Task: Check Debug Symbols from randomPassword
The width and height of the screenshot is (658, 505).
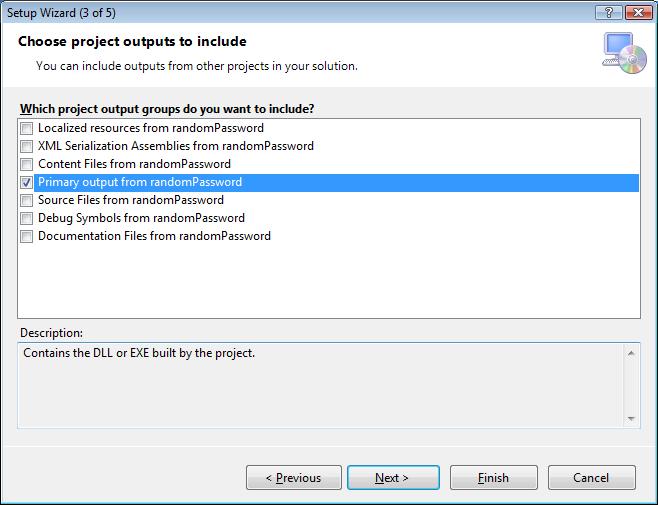Action: point(26,218)
